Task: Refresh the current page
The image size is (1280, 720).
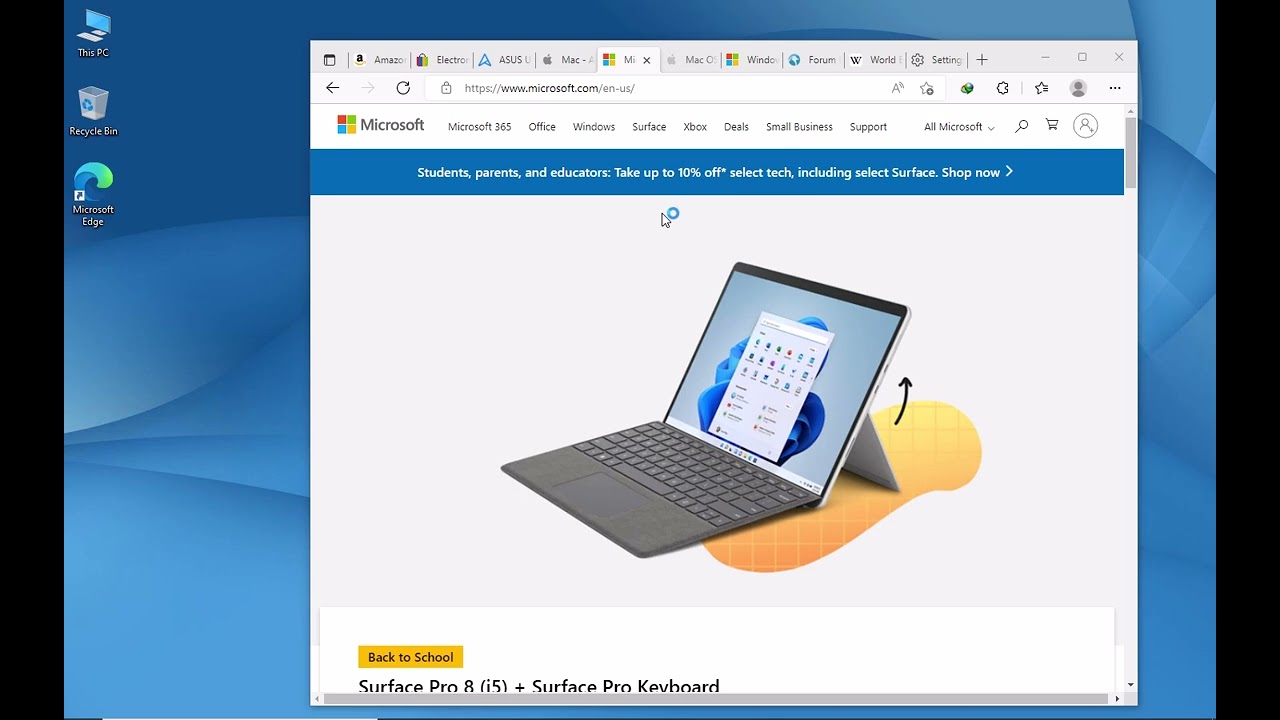Action: [403, 88]
